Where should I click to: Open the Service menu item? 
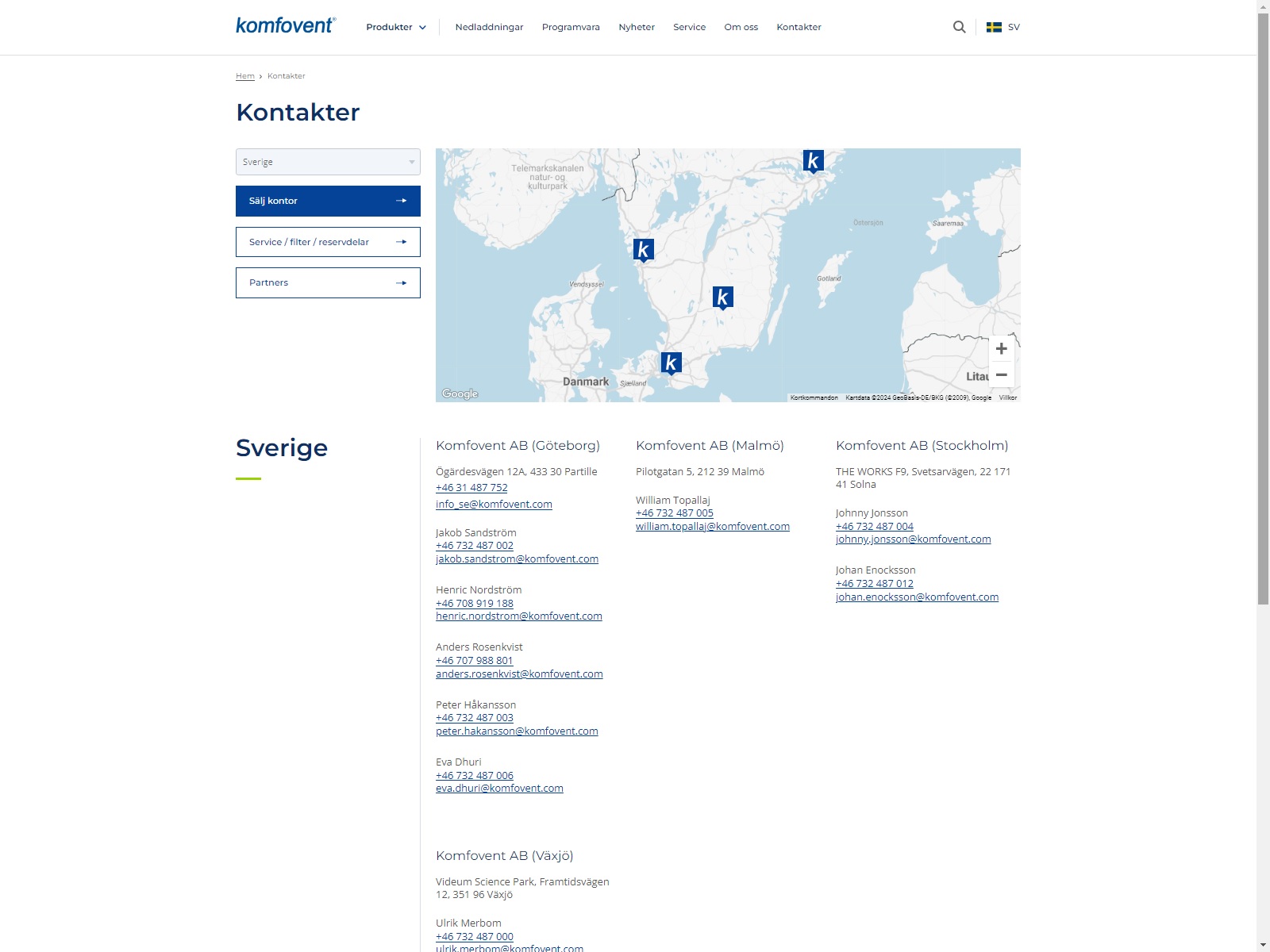pos(689,27)
